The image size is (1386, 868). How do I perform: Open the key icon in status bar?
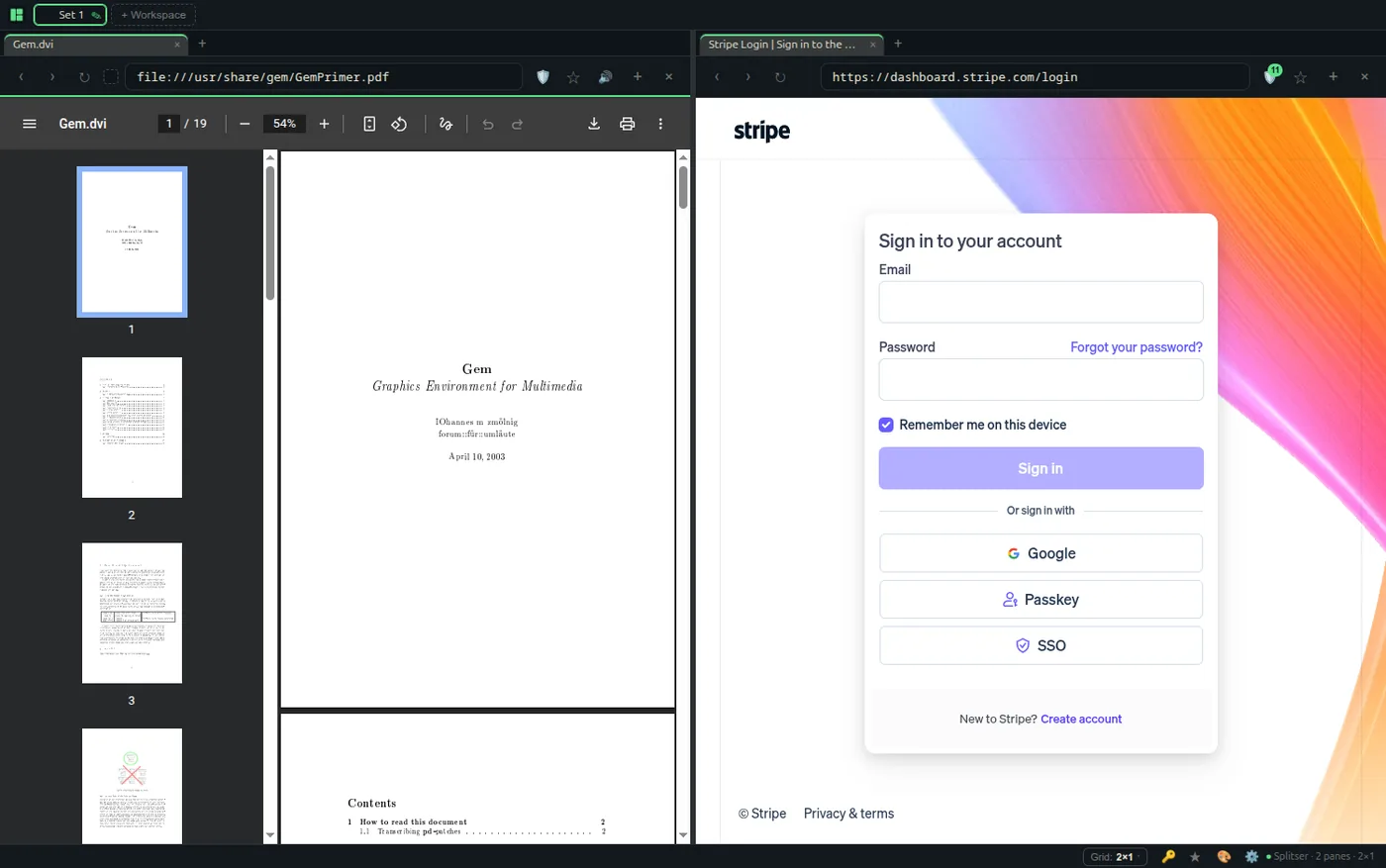coord(1168,856)
